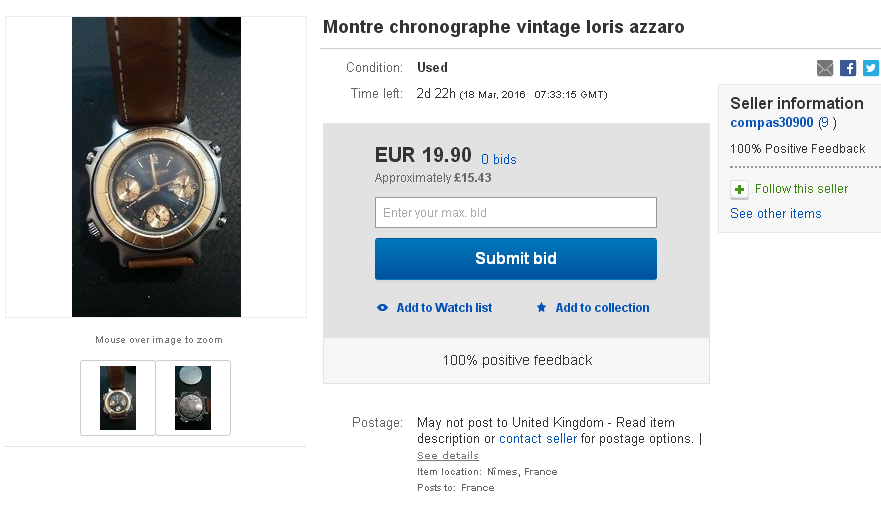Click the green plus follow icon

click(739, 189)
